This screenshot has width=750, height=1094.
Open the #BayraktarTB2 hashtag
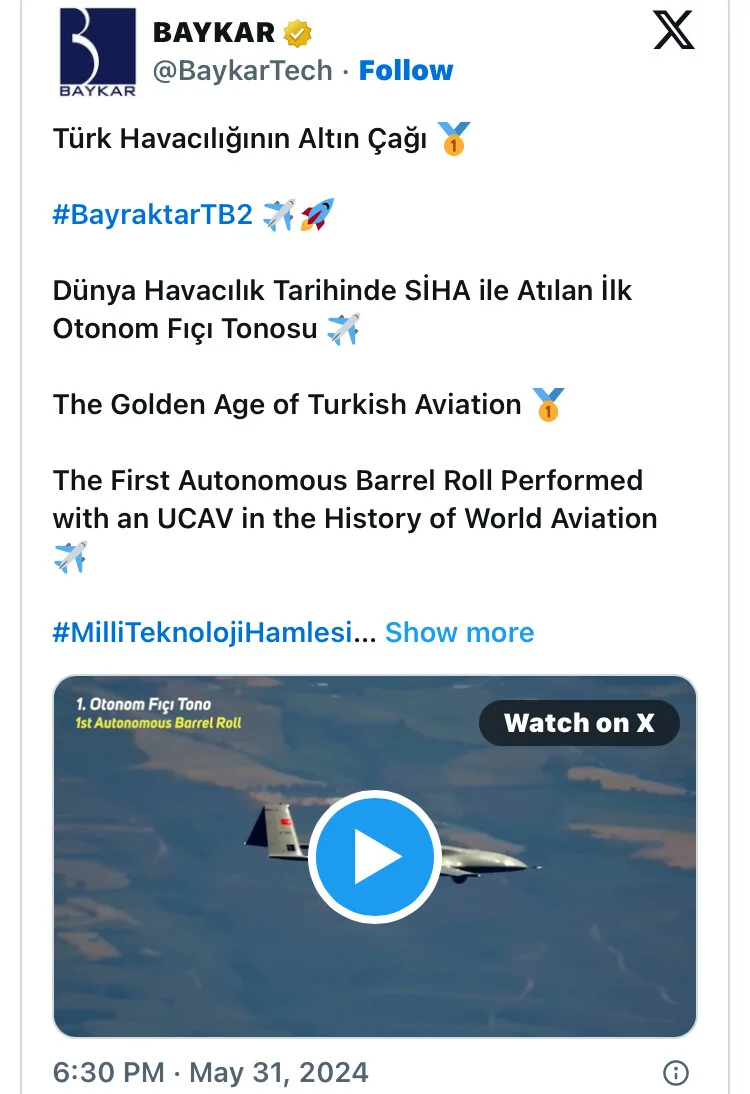click(153, 215)
